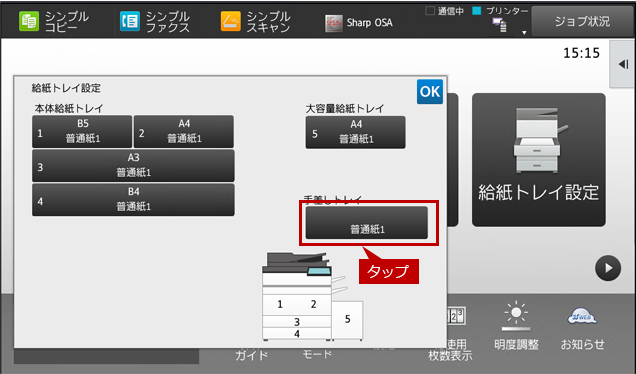The height and width of the screenshot is (374, 636).
Task: Expand the side action panel arrow
Action: pos(623,64)
